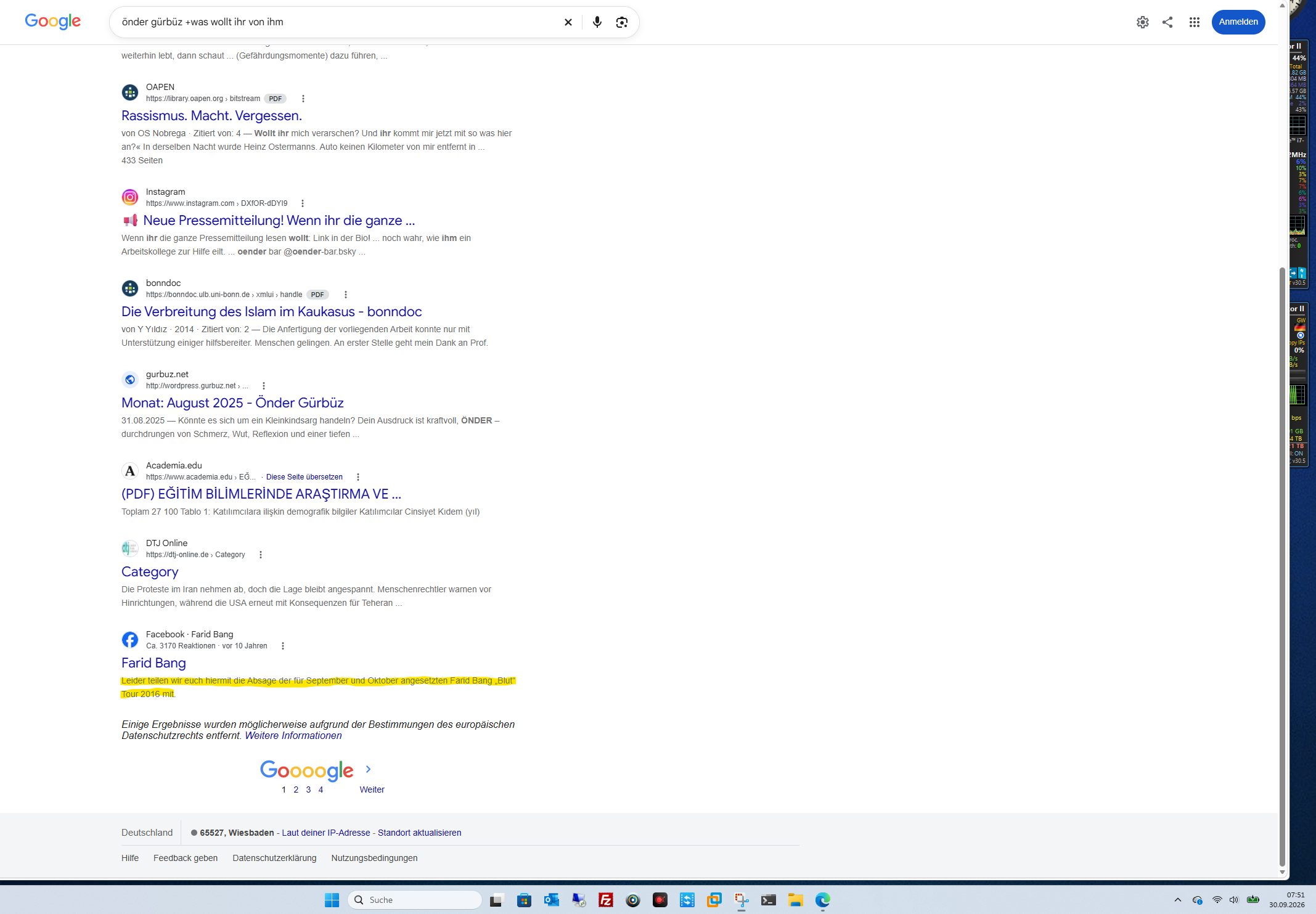Click into the Google search input field
Image resolution: width=1316 pixels, height=914 pixels.
click(x=336, y=22)
